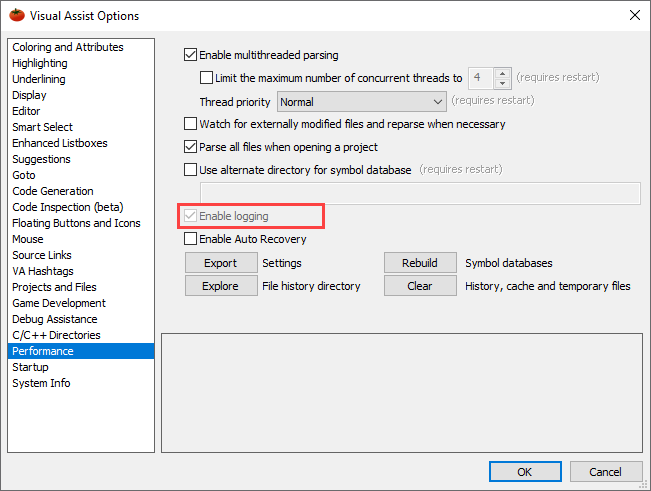Enable limit on concurrent threads

pyautogui.click(x=207, y=77)
